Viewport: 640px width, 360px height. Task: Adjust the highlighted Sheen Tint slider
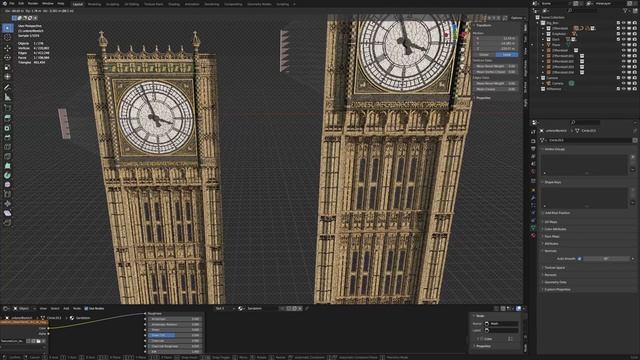[175, 335]
